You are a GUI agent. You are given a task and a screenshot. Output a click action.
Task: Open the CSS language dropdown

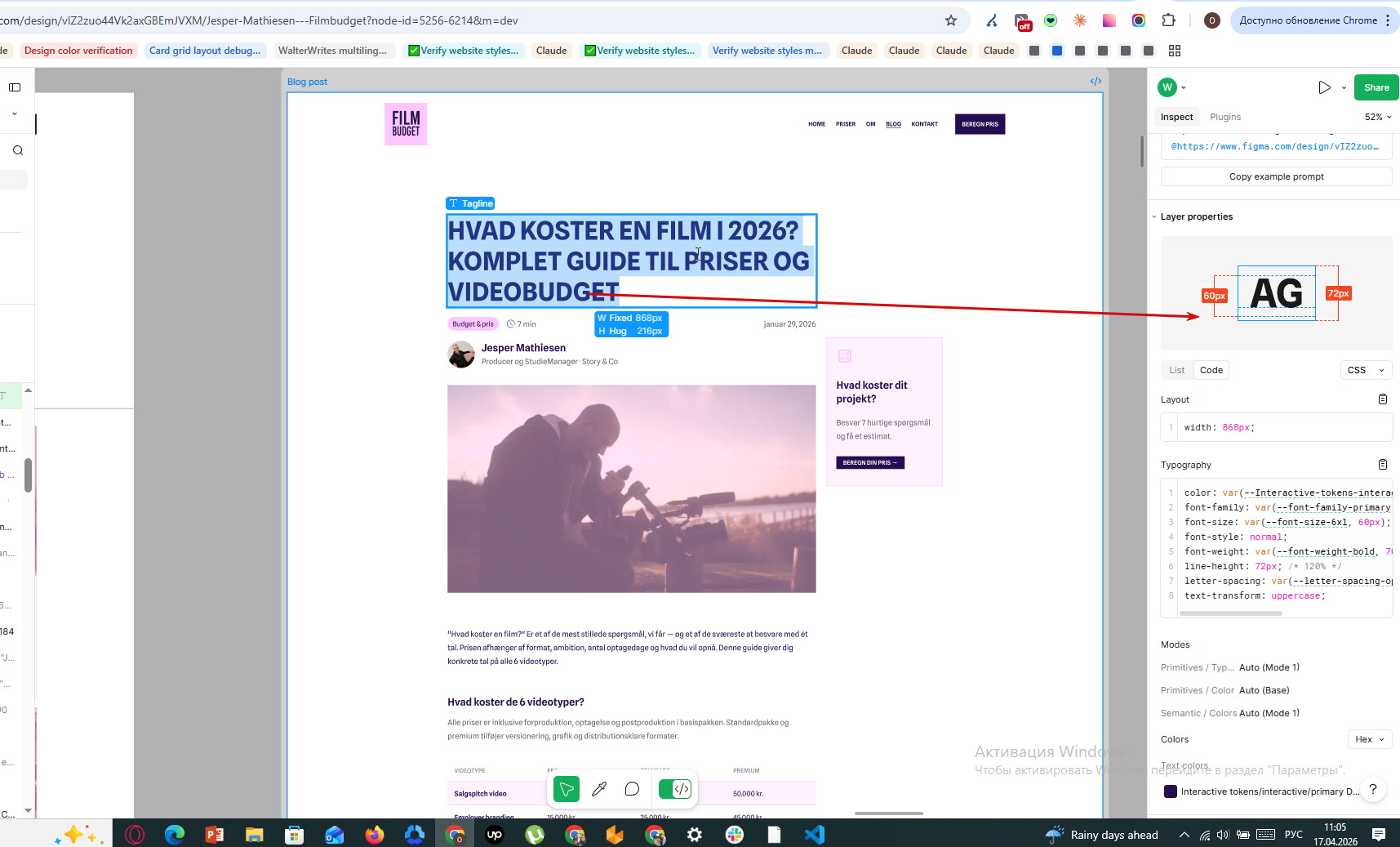1366,370
